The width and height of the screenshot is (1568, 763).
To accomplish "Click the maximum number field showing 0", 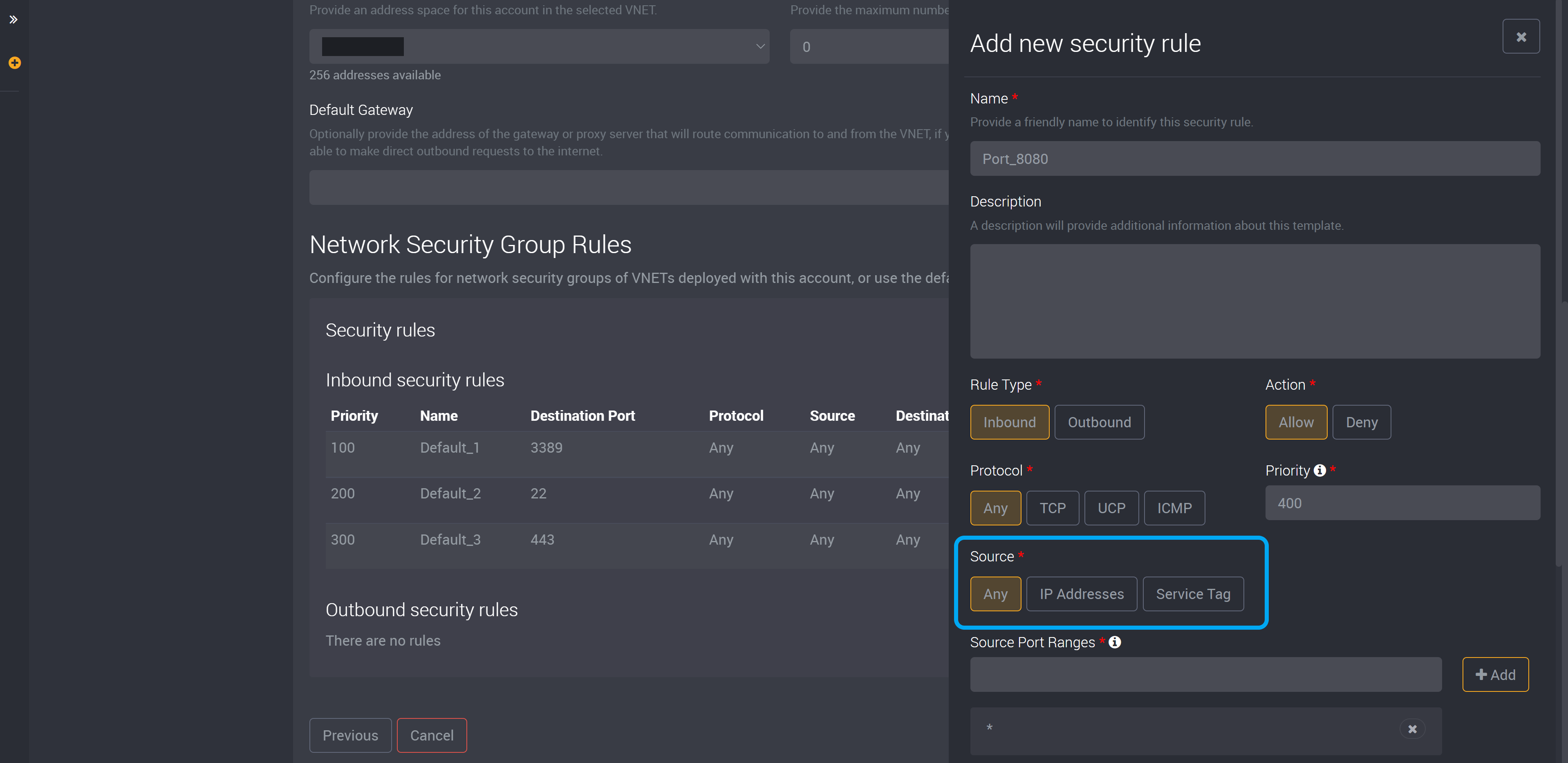I will 869,46.
